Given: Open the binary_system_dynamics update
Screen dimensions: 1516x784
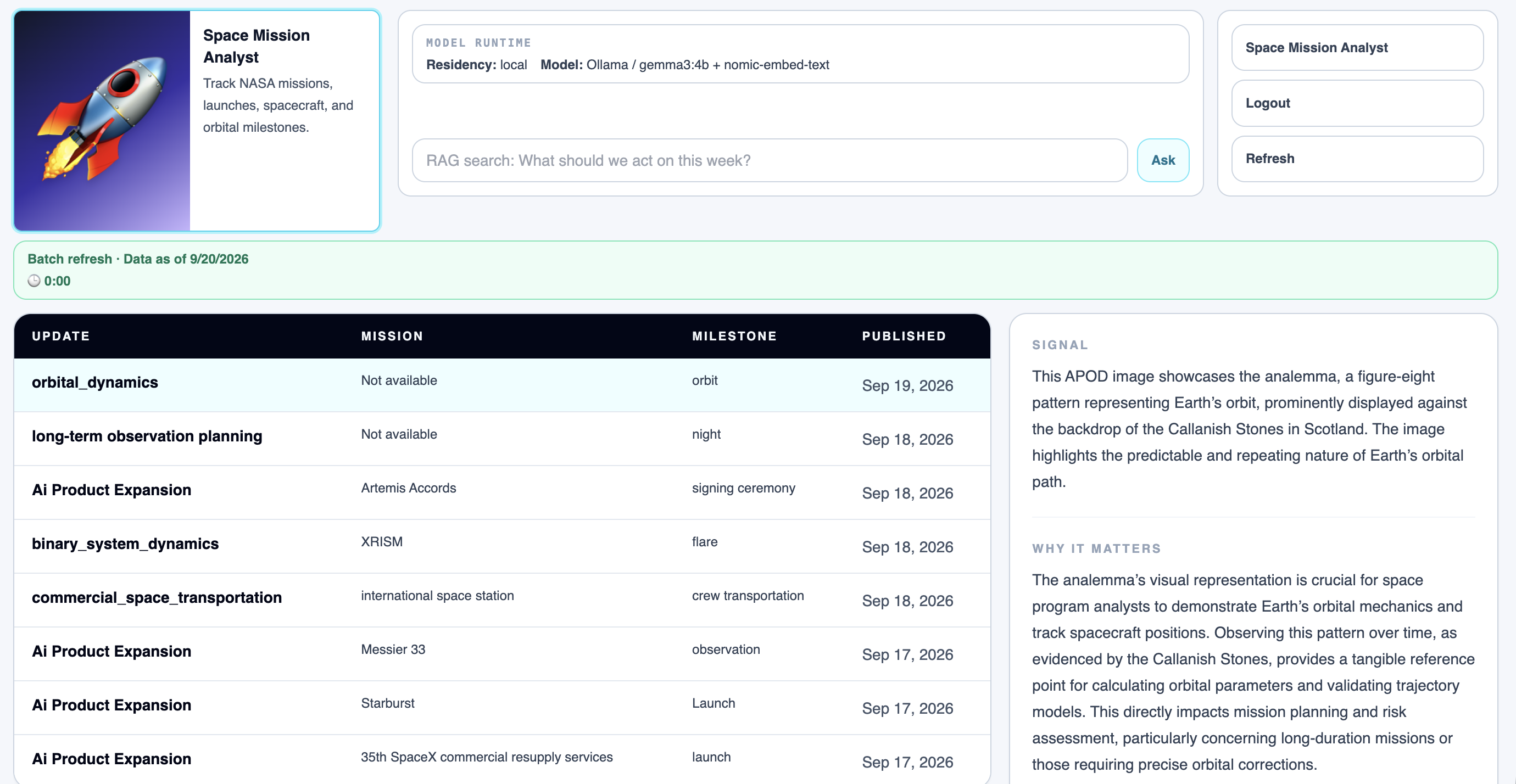Looking at the screenshot, I should click(x=125, y=544).
